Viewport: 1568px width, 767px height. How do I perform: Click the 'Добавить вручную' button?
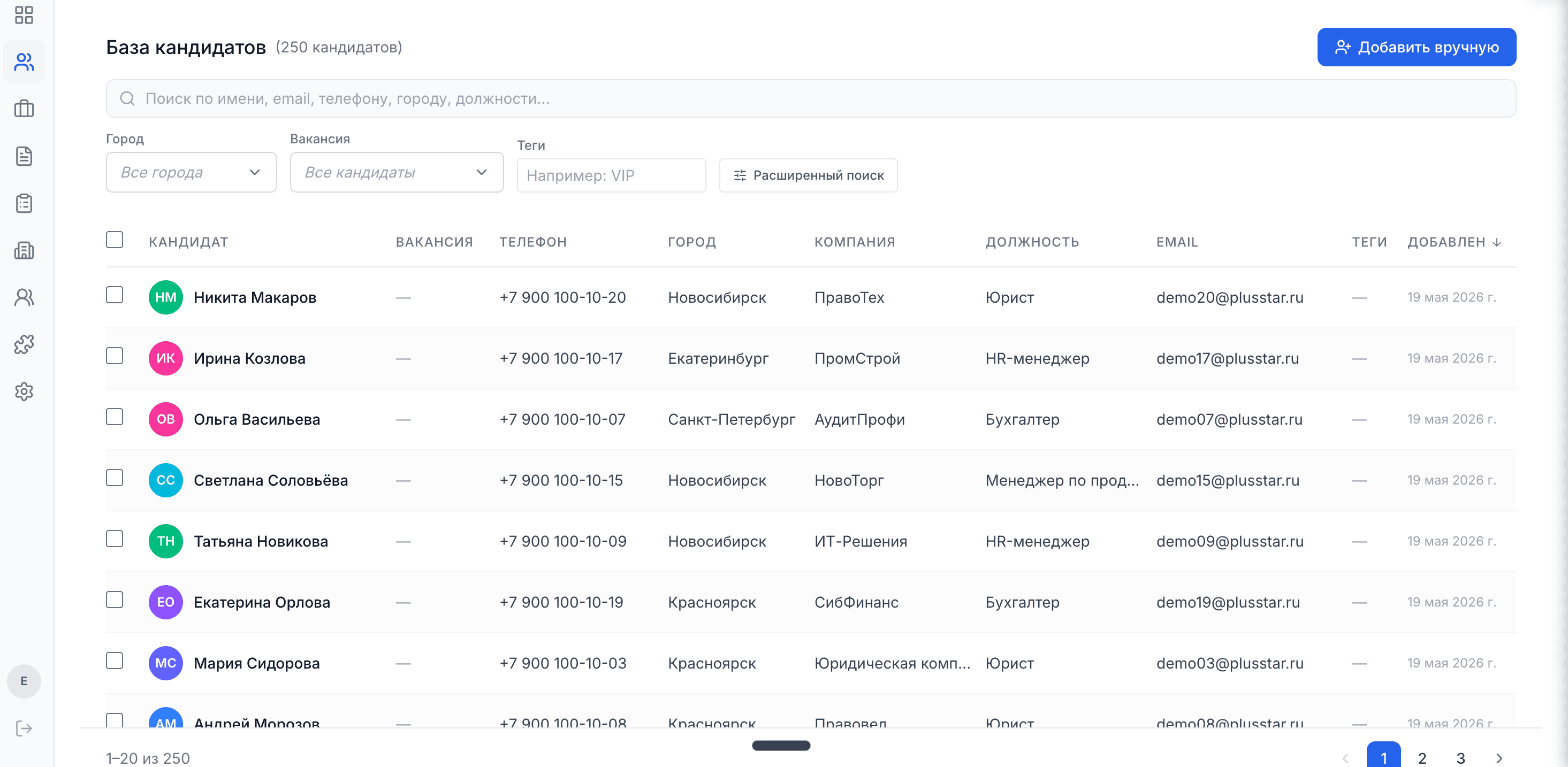[x=1417, y=47]
